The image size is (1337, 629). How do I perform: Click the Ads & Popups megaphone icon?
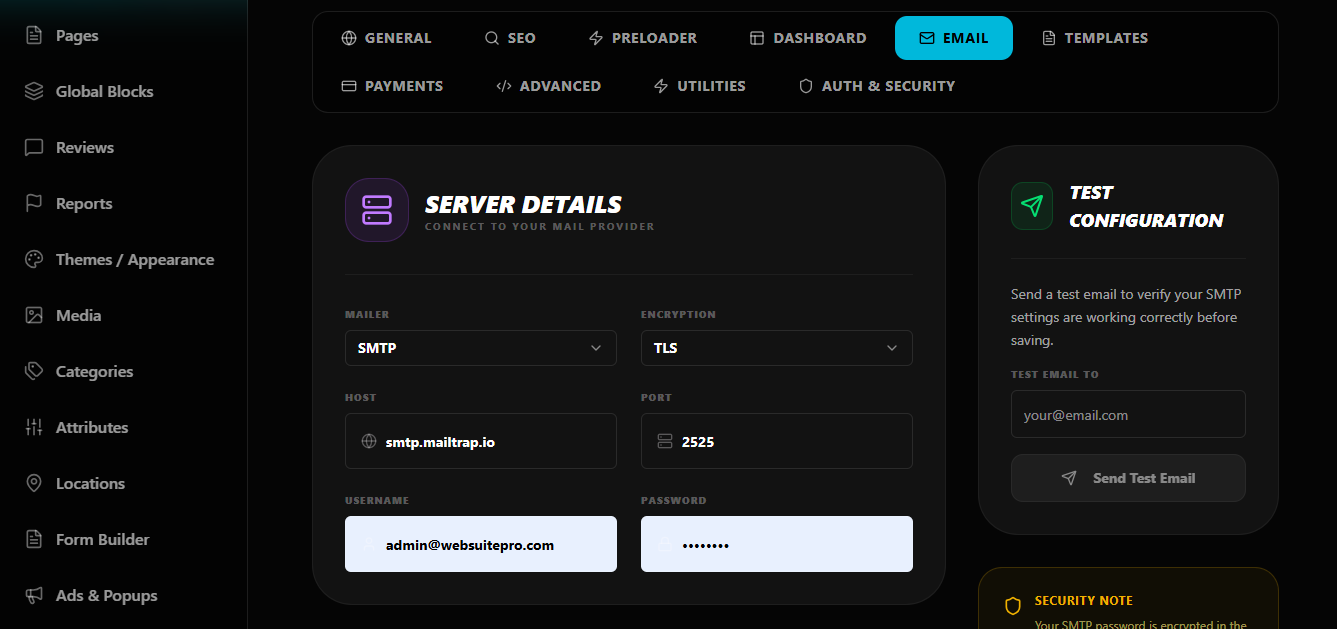pos(34,596)
